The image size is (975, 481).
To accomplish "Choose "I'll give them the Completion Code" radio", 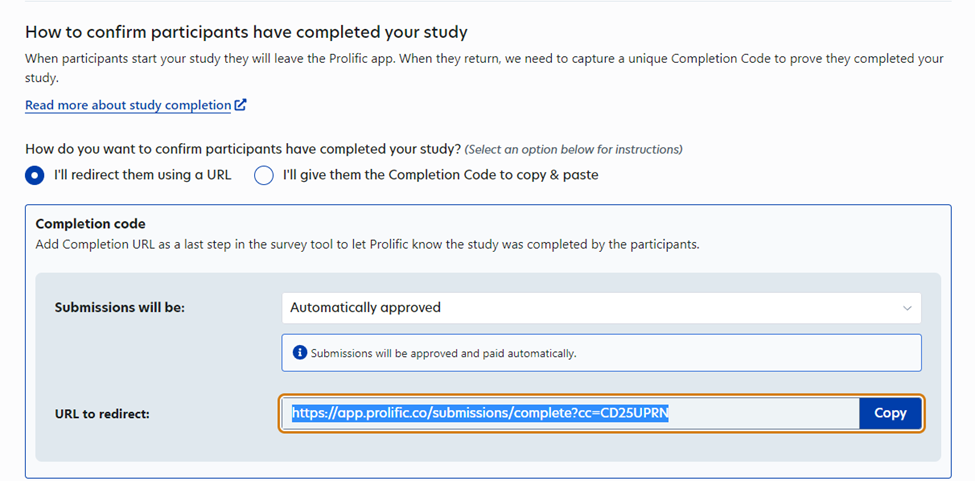I will 264,175.
